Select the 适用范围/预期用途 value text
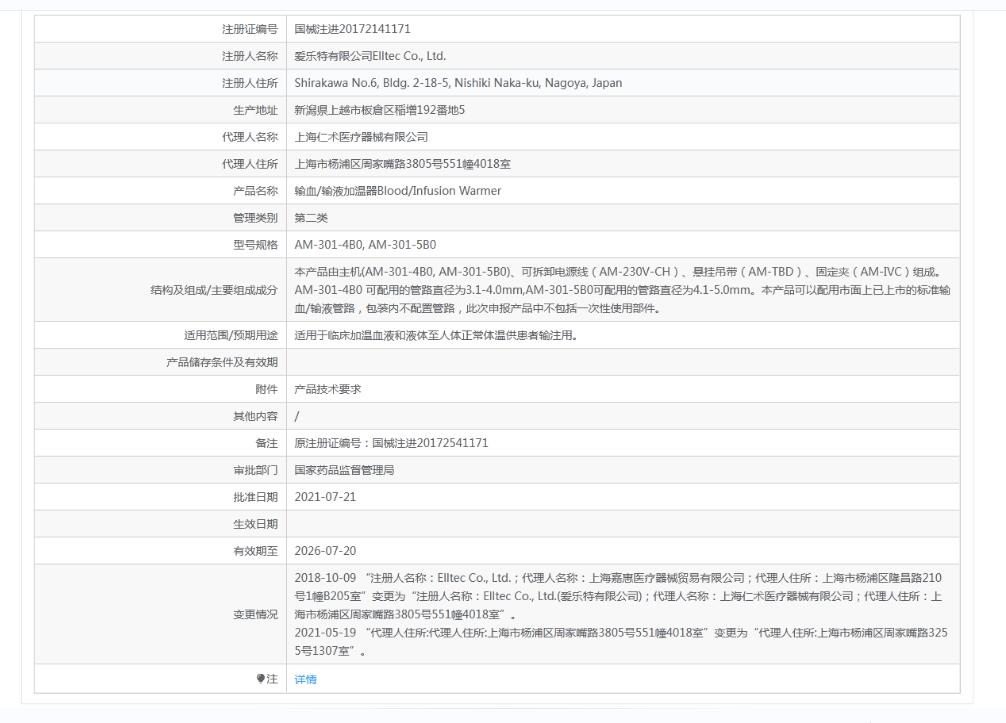1006x723 pixels. click(x=436, y=335)
